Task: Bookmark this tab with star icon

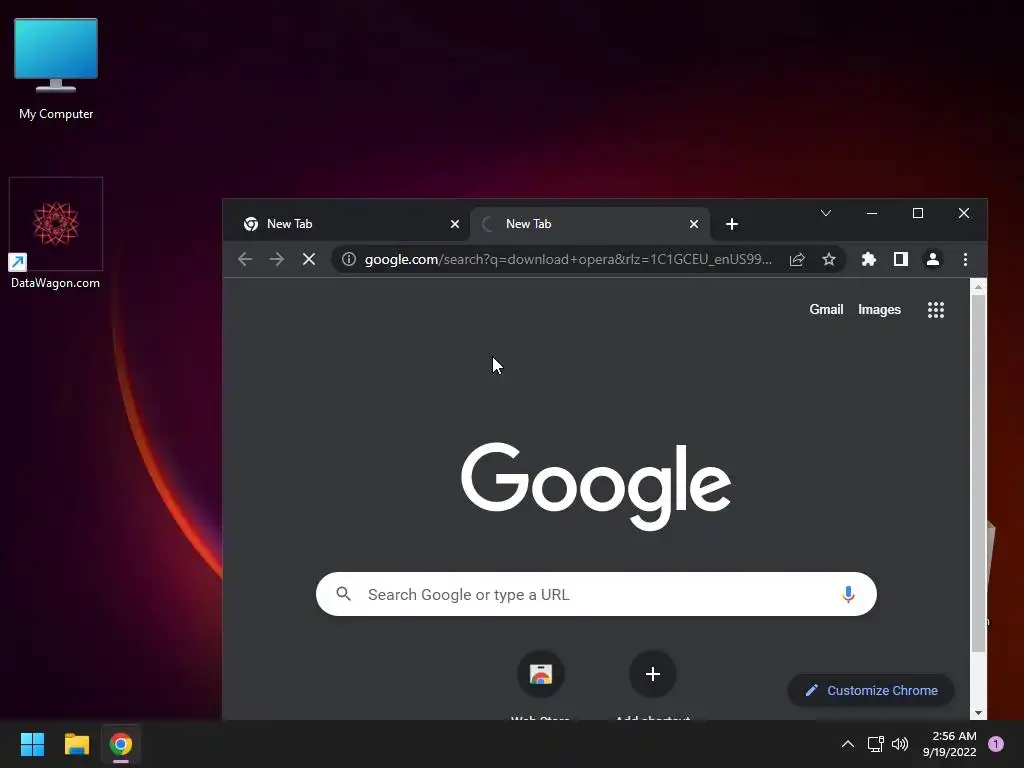Action: 829,259
